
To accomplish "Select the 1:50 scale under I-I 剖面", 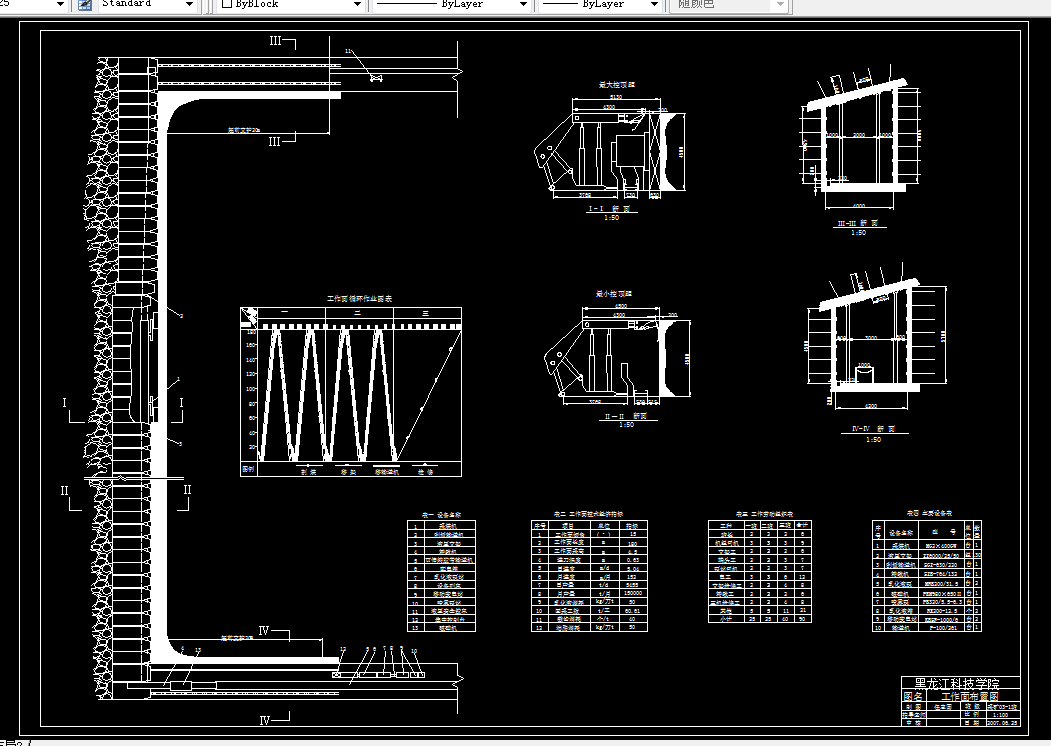I will pyautogui.click(x=611, y=218).
